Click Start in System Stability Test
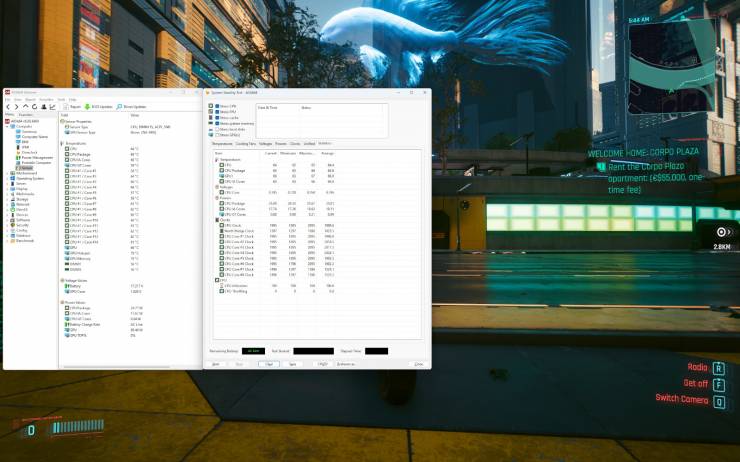The height and width of the screenshot is (462, 740). pos(216,364)
